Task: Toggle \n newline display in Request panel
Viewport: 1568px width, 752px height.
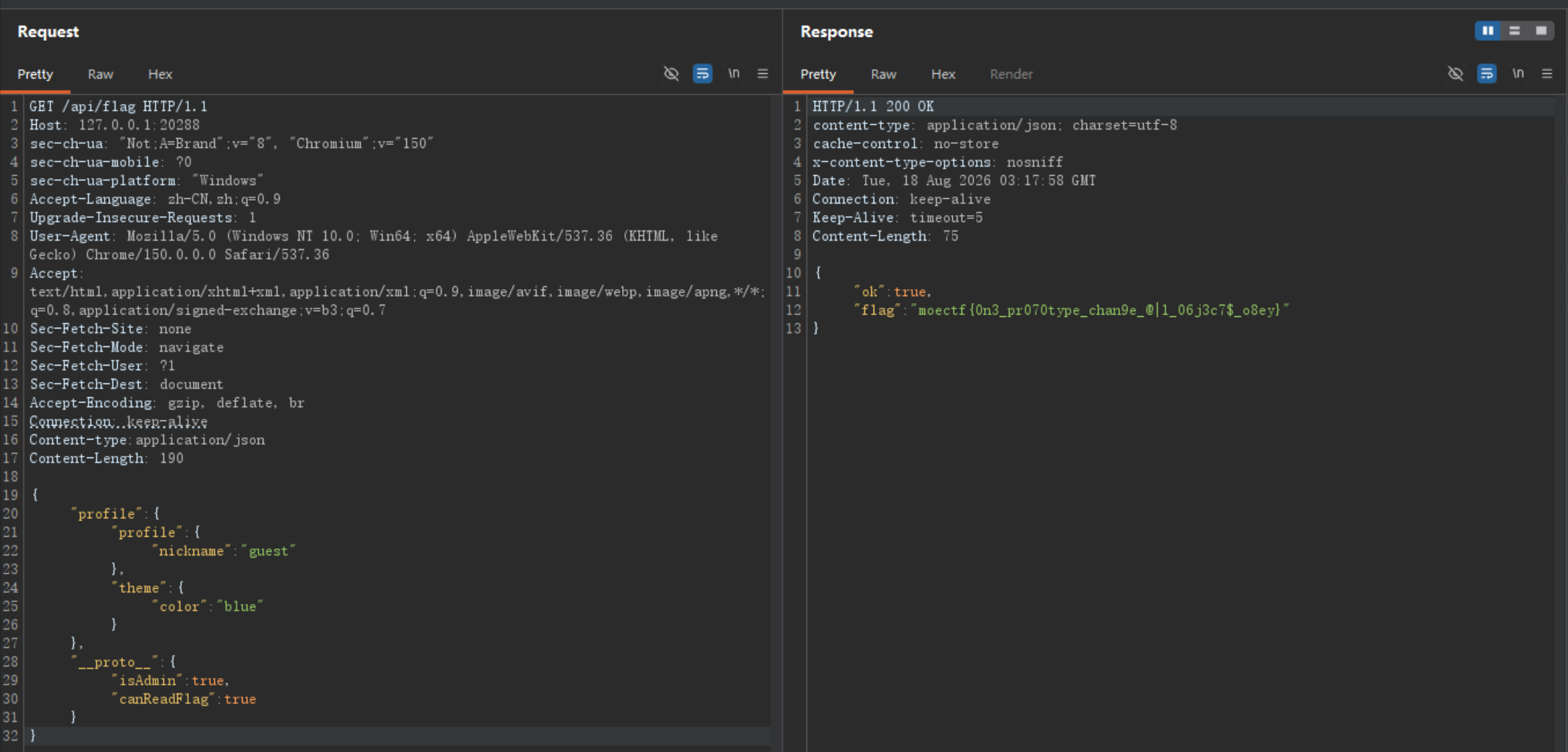Action: (x=734, y=73)
